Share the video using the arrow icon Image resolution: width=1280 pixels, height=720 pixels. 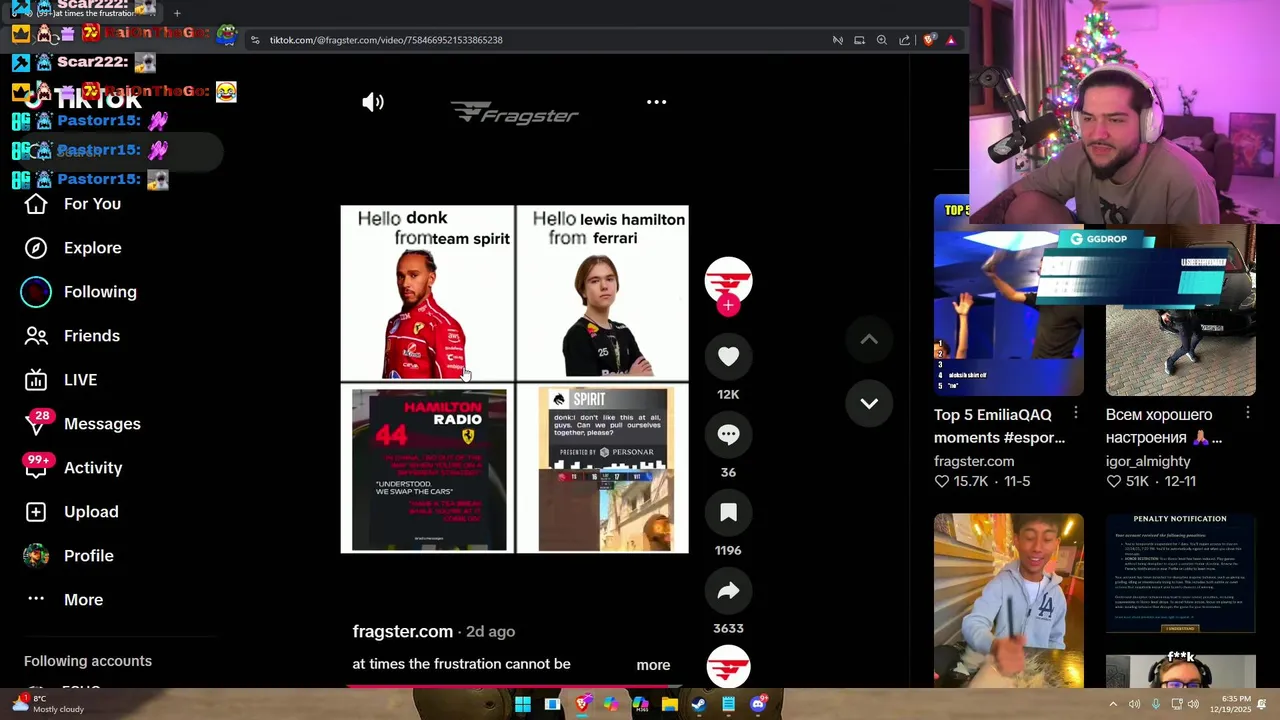(x=728, y=590)
